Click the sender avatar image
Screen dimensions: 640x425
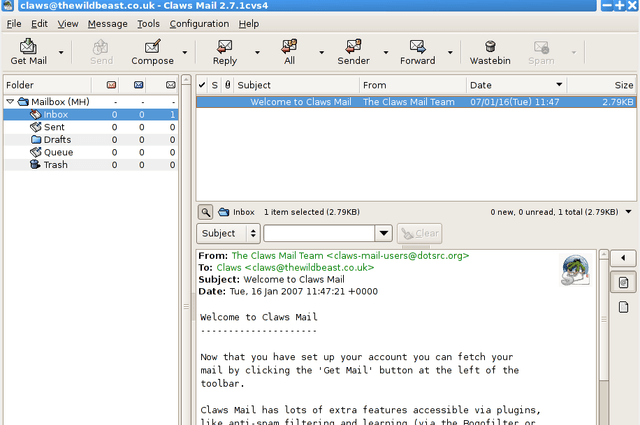(x=575, y=270)
